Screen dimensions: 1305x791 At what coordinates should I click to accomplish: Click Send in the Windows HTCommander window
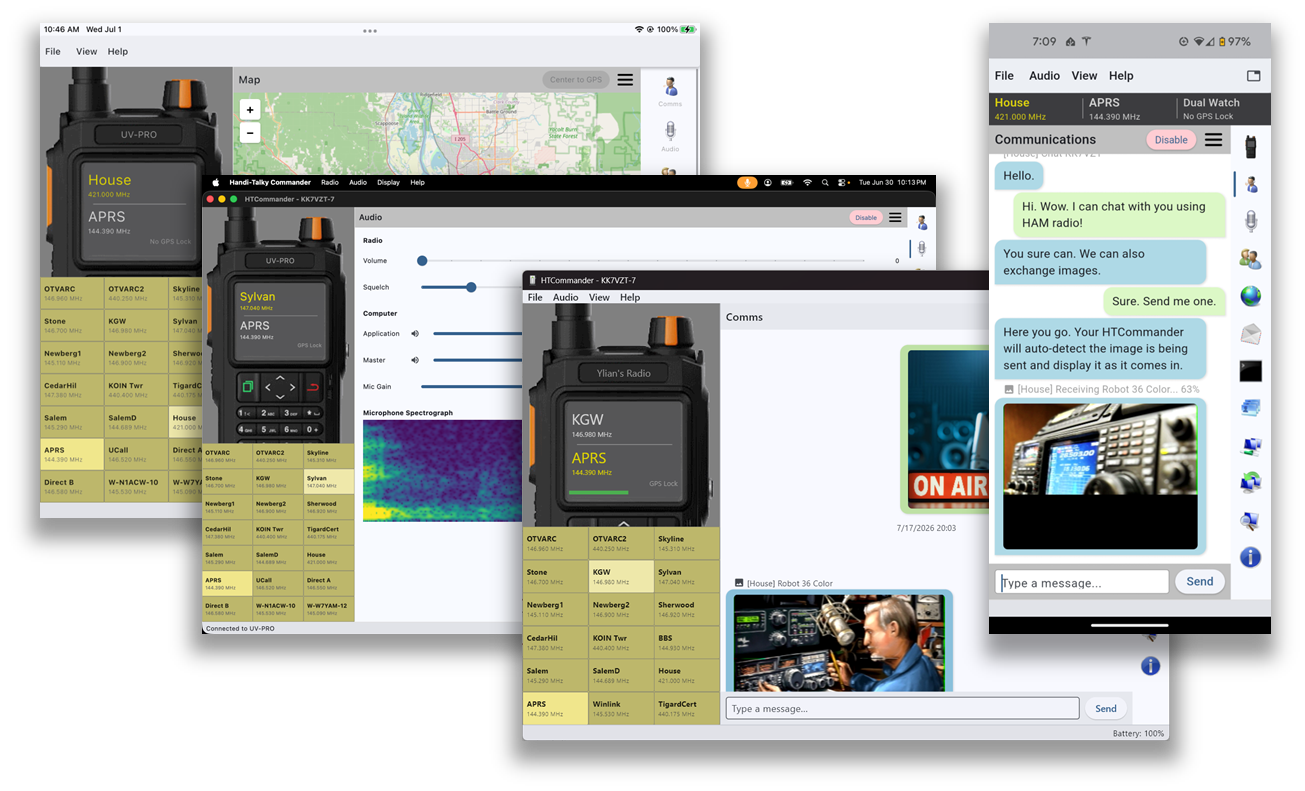(x=1105, y=708)
